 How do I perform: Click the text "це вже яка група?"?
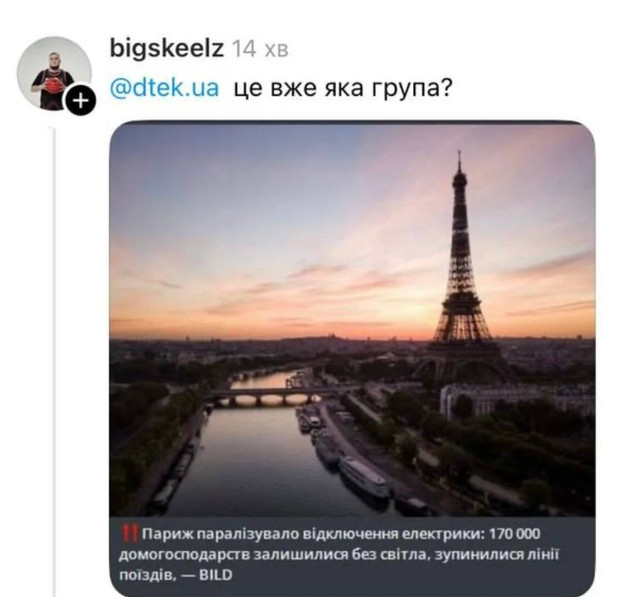pyautogui.click(x=343, y=87)
